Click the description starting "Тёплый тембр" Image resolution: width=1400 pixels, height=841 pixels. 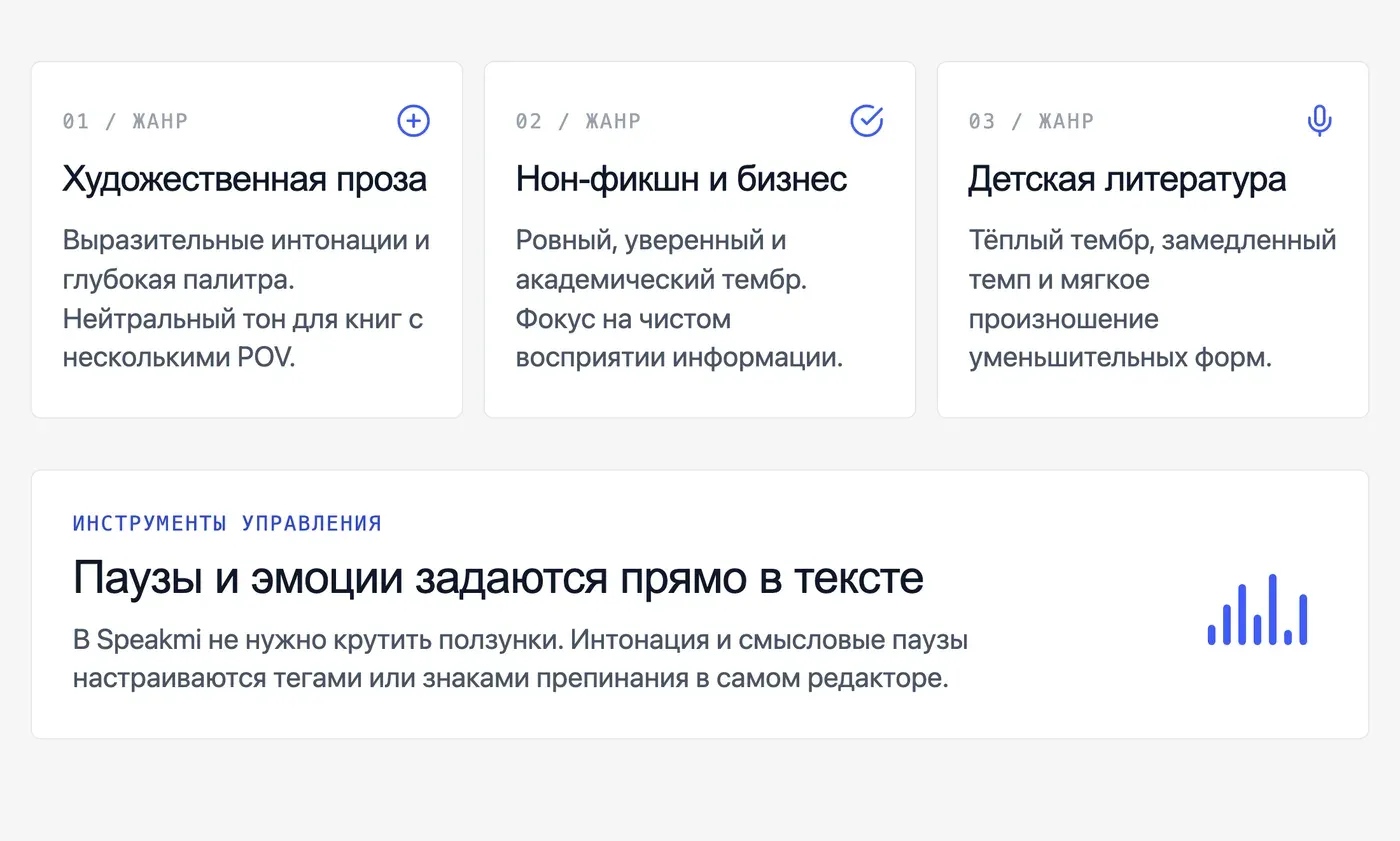(1153, 299)
